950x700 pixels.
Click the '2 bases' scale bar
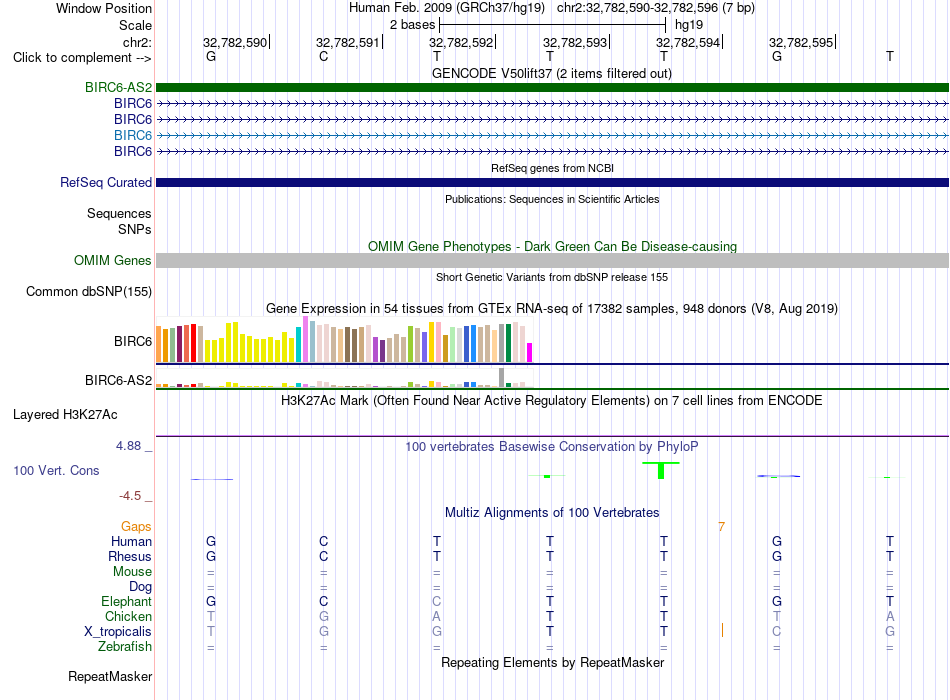point(552,25)
